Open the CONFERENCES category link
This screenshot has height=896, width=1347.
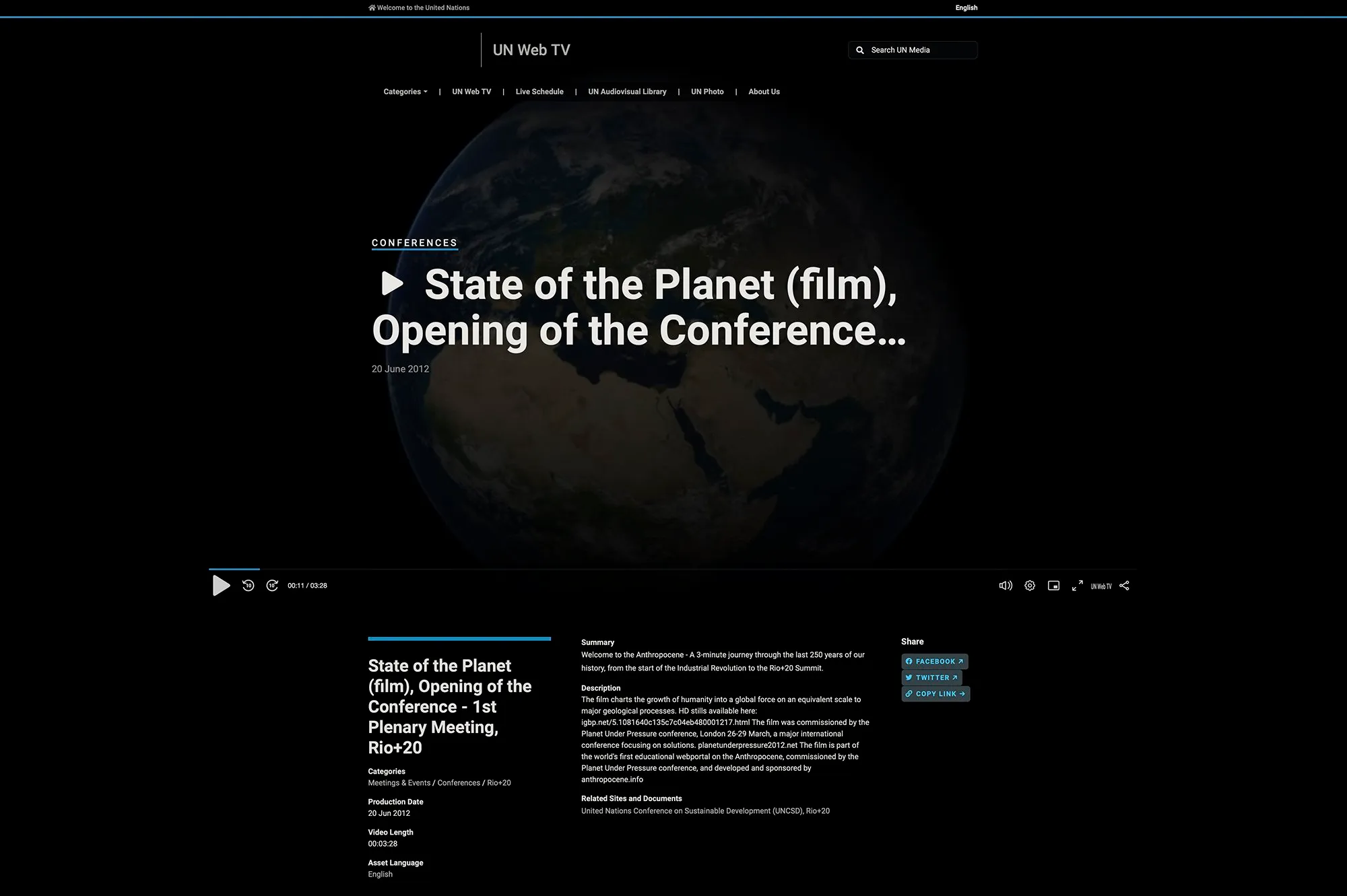pos(414,243)
